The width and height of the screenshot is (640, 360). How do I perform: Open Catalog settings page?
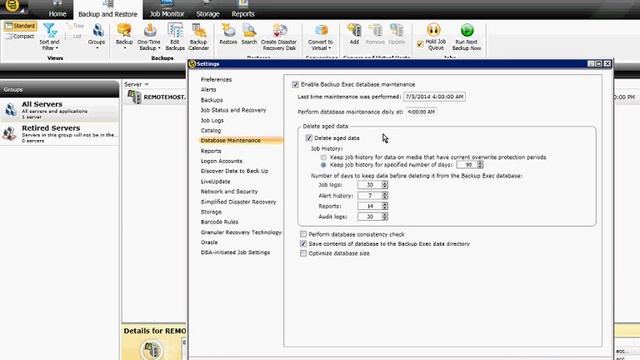[211, 131]
